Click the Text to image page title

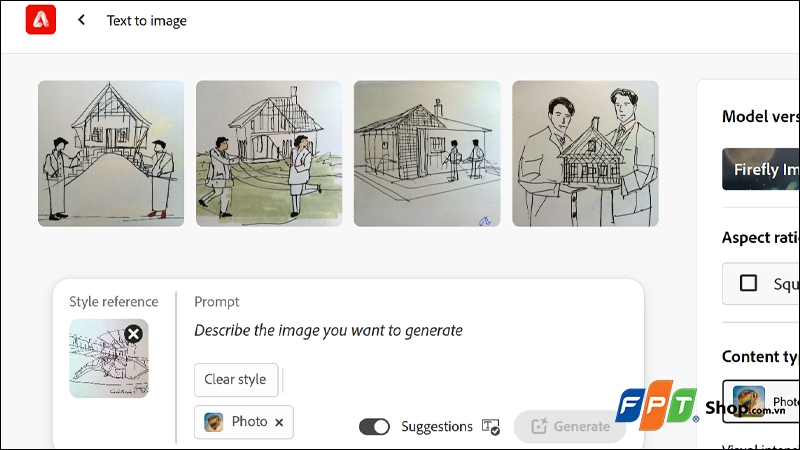[x=146, y=21]
